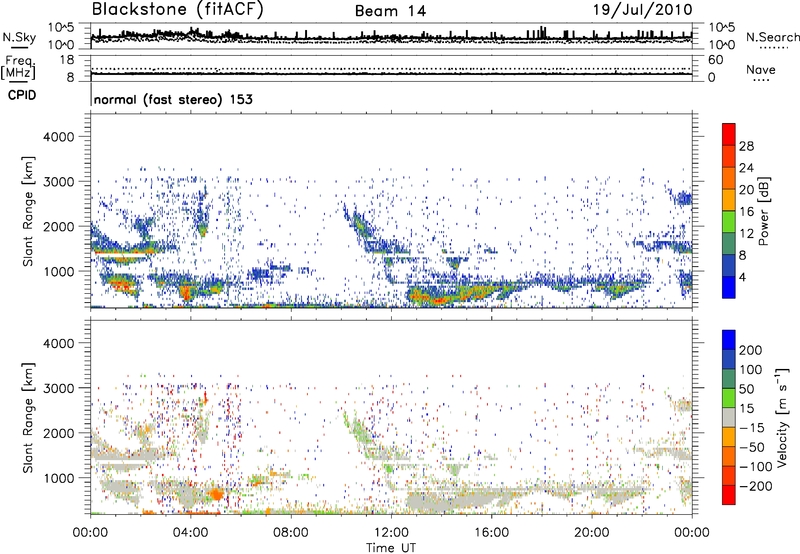The height and width of the screenshot is (554, 800).
Task: Click the left '10^5' noise axis label
Action: click(61, 28)
